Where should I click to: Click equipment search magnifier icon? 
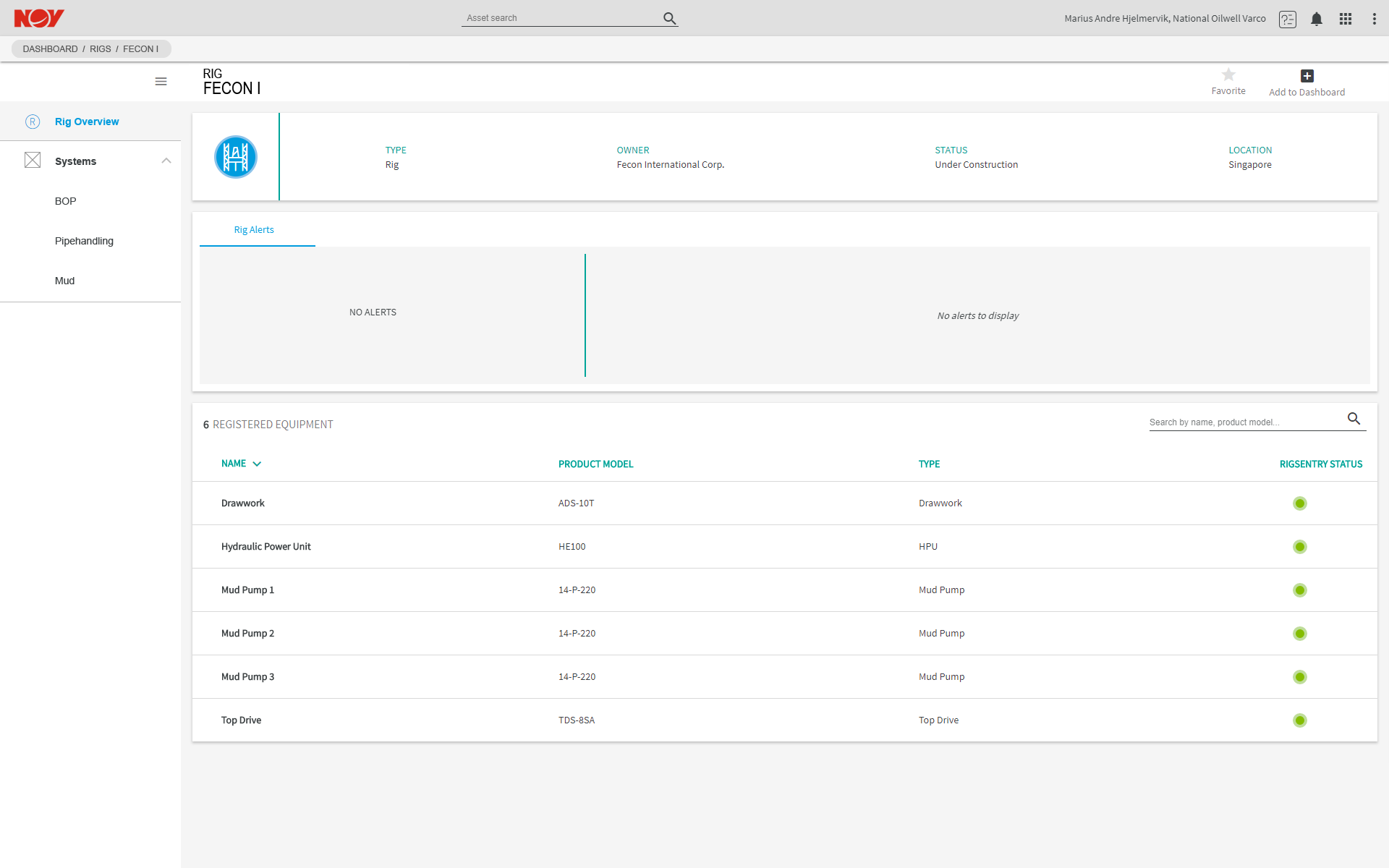tap(1354, 419)
